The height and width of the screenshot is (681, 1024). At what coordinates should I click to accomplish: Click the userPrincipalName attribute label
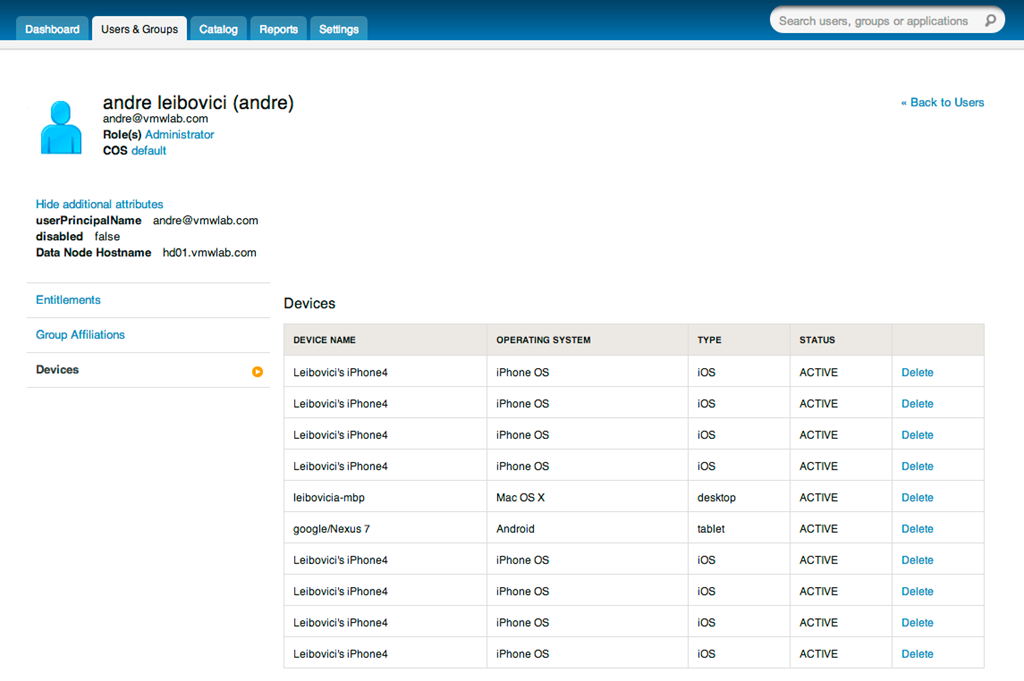point(89,221)
